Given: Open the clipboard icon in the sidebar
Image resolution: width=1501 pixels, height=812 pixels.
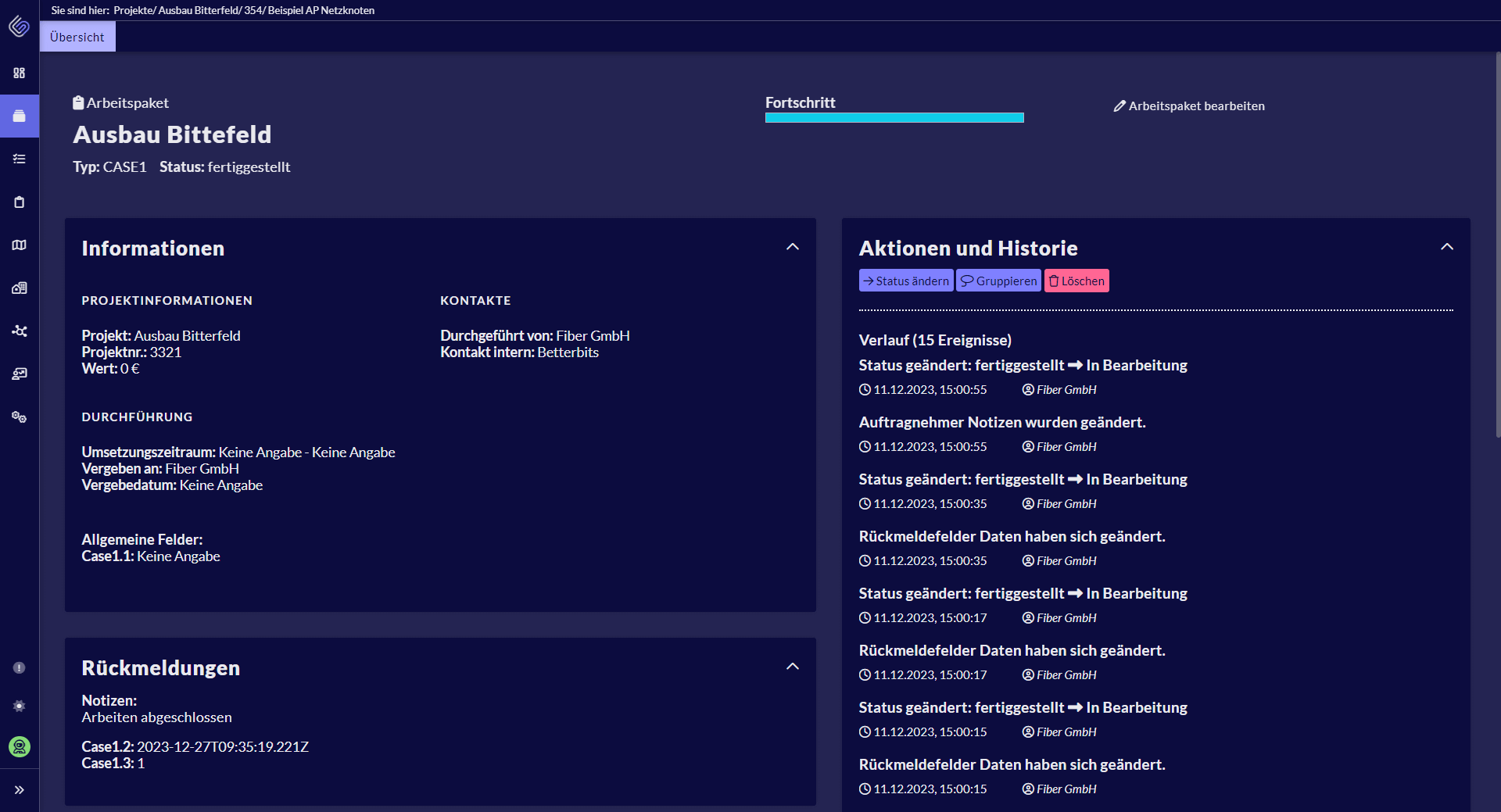Looking at the screenshot, I should [20, 202].
